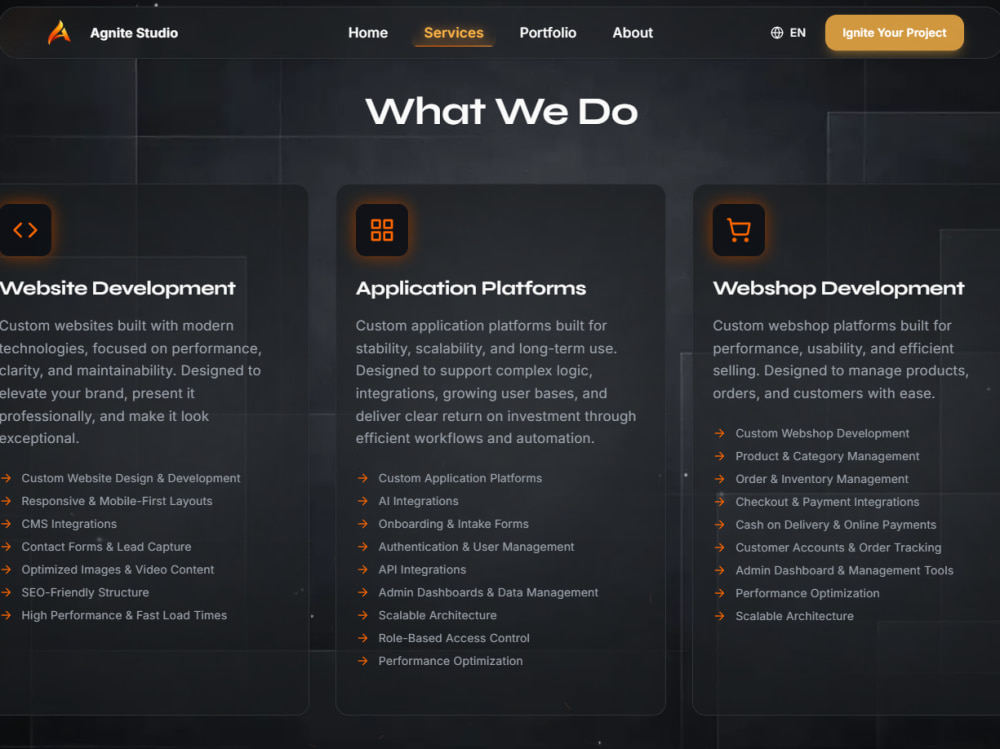Open the EN language selector

tap(788, 33)
